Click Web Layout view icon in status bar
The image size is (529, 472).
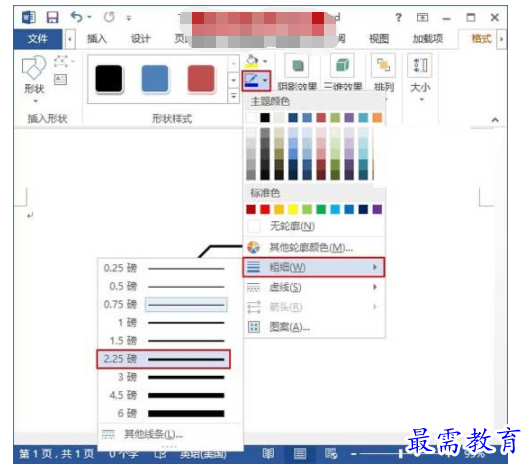[x=331, y=454]
